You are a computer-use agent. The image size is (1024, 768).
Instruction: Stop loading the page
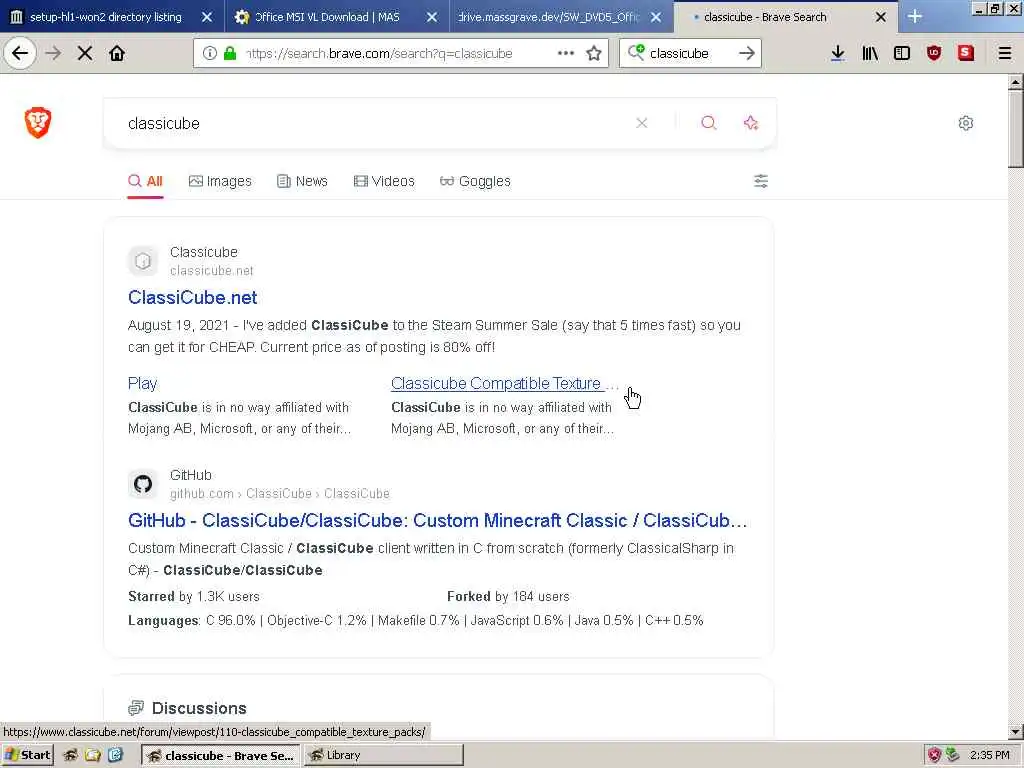click(x=85, y=53)
